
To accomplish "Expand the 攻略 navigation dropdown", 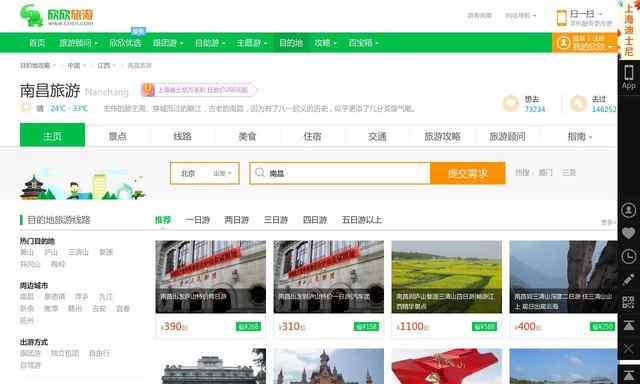I will (325, 43).
